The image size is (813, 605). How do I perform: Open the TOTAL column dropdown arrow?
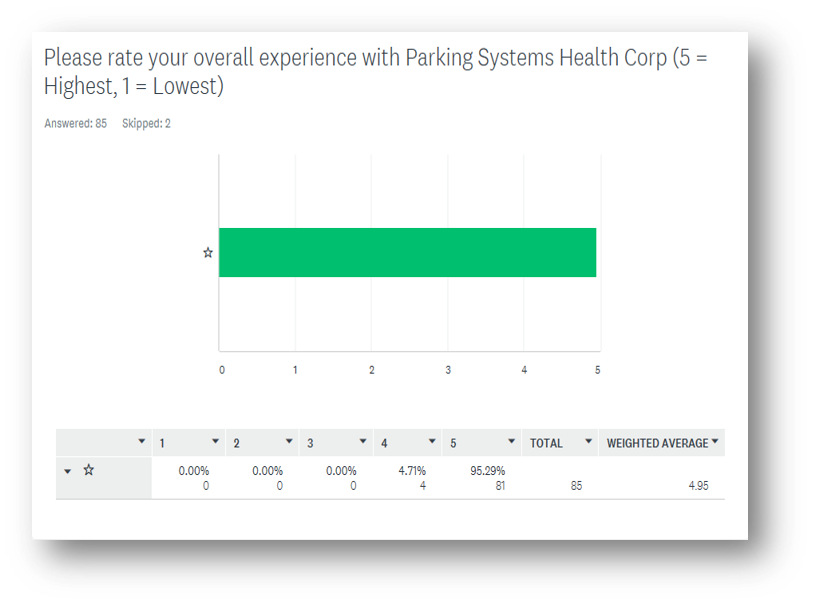pyautogui.click(x=588, y=441)
